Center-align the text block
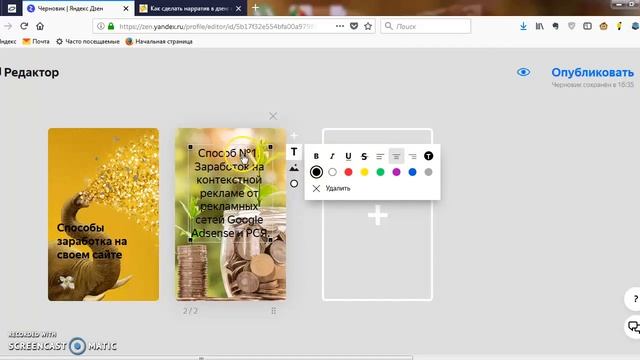Image resolution: width=640 pixels, height=360 pixels. coord(396,156)
